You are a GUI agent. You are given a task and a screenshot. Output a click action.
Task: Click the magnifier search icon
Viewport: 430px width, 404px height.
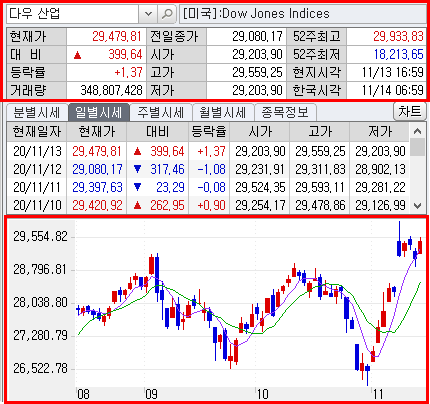(x=167, y=14)
